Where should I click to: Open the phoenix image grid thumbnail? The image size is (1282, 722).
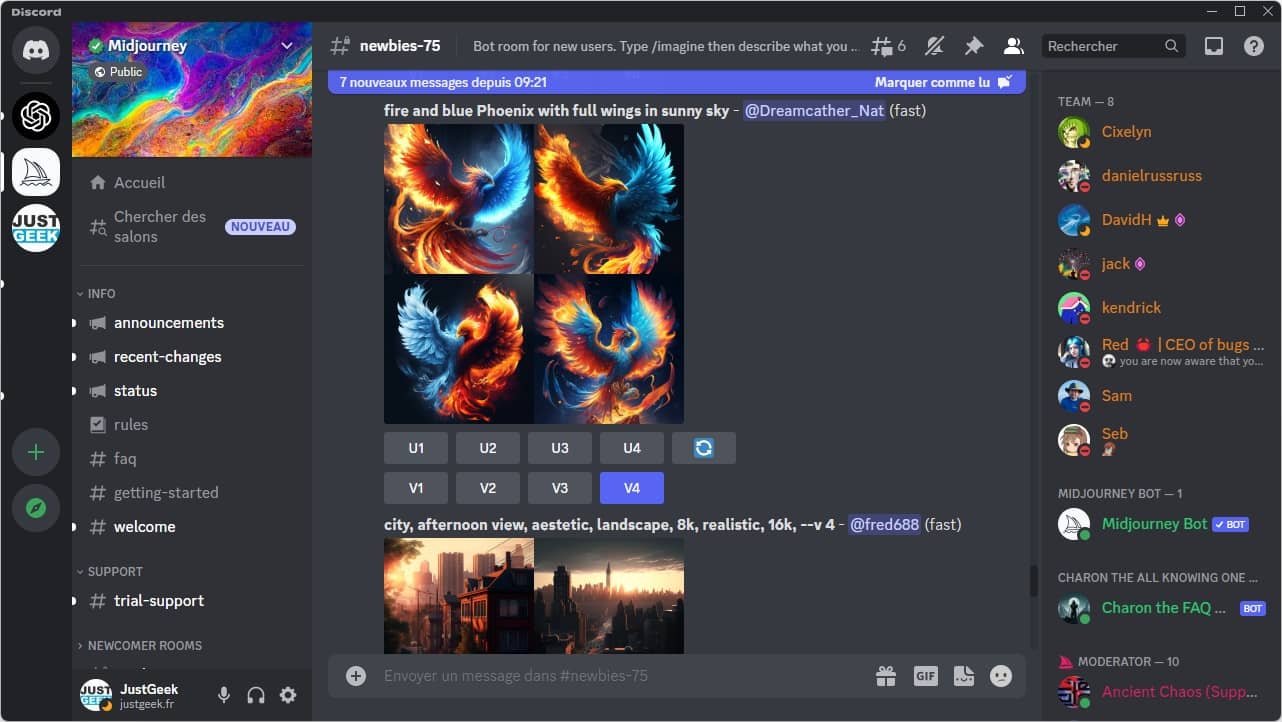pos(534,274)
